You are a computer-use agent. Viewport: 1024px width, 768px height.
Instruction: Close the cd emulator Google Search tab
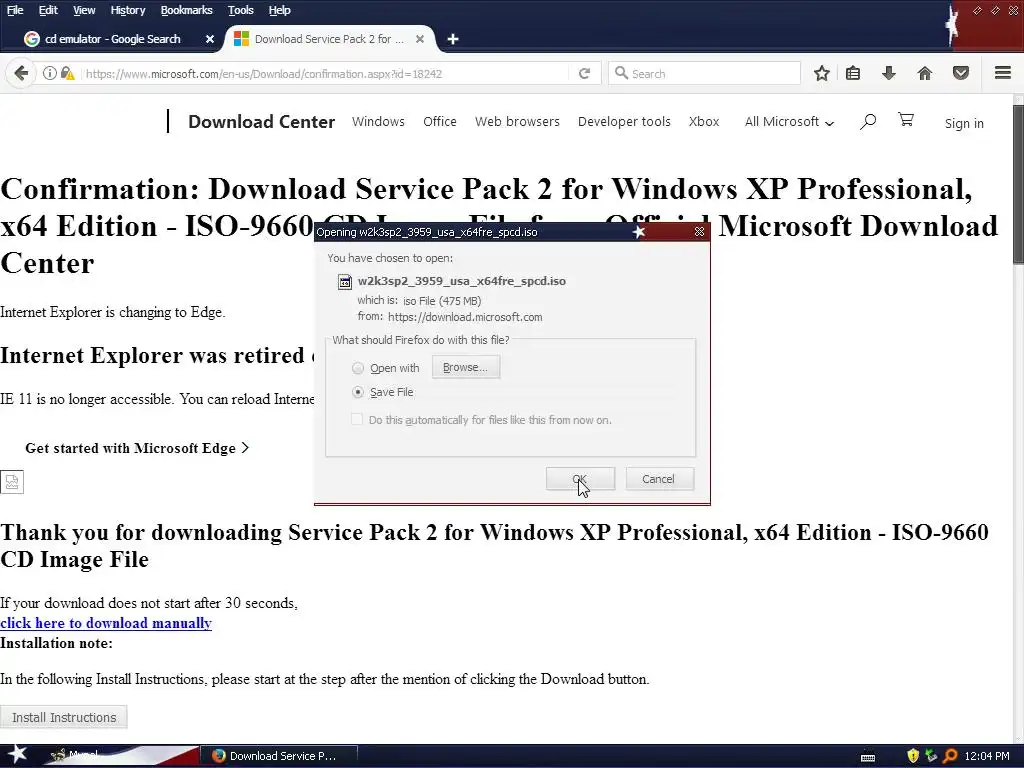pyautogui.click(x=210, y=39)
